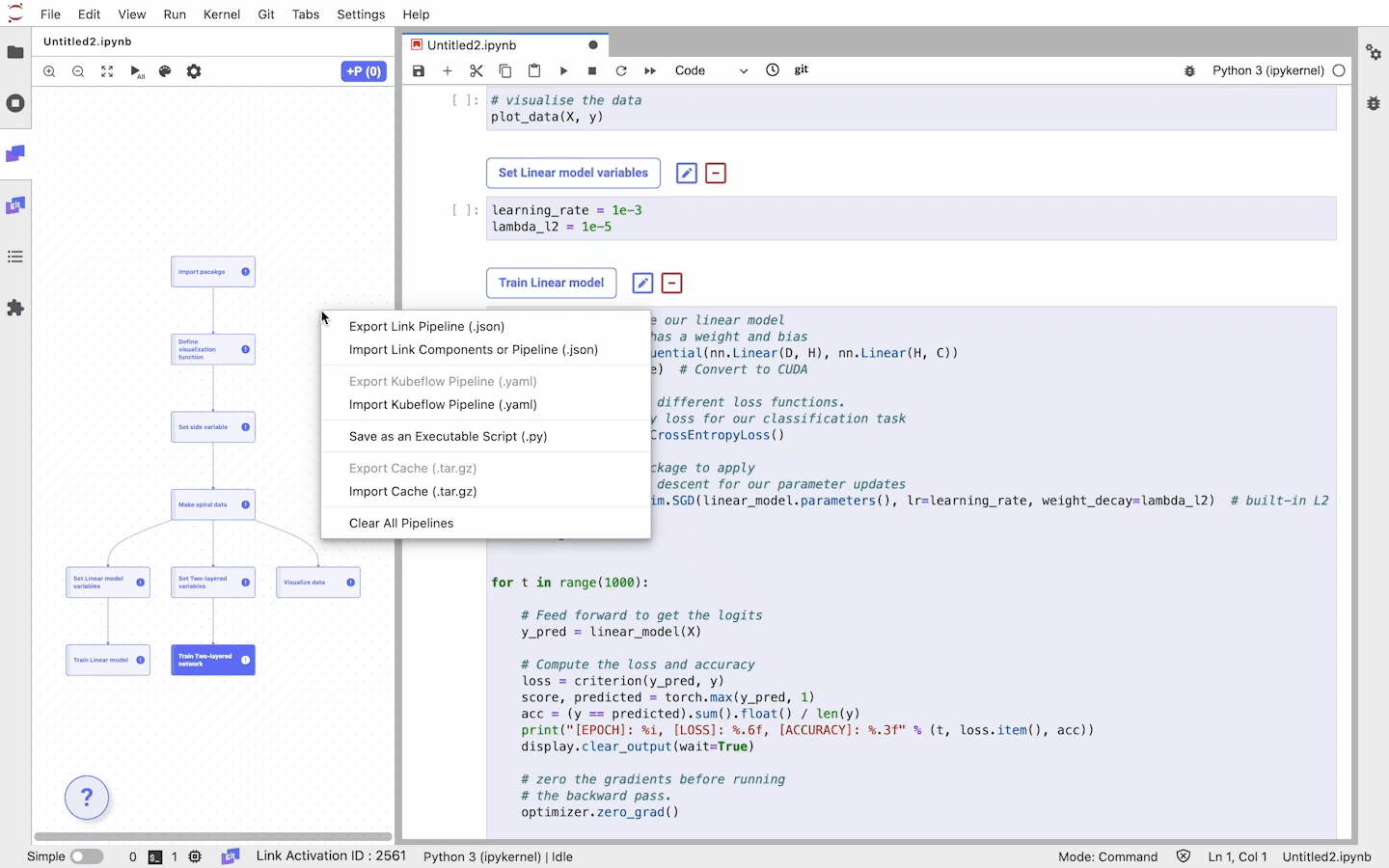This screenshot has height=868, width=1389.
Task: Zoom in on the pipeline graph
Action: pyautogui.click(x=49, y=71)
